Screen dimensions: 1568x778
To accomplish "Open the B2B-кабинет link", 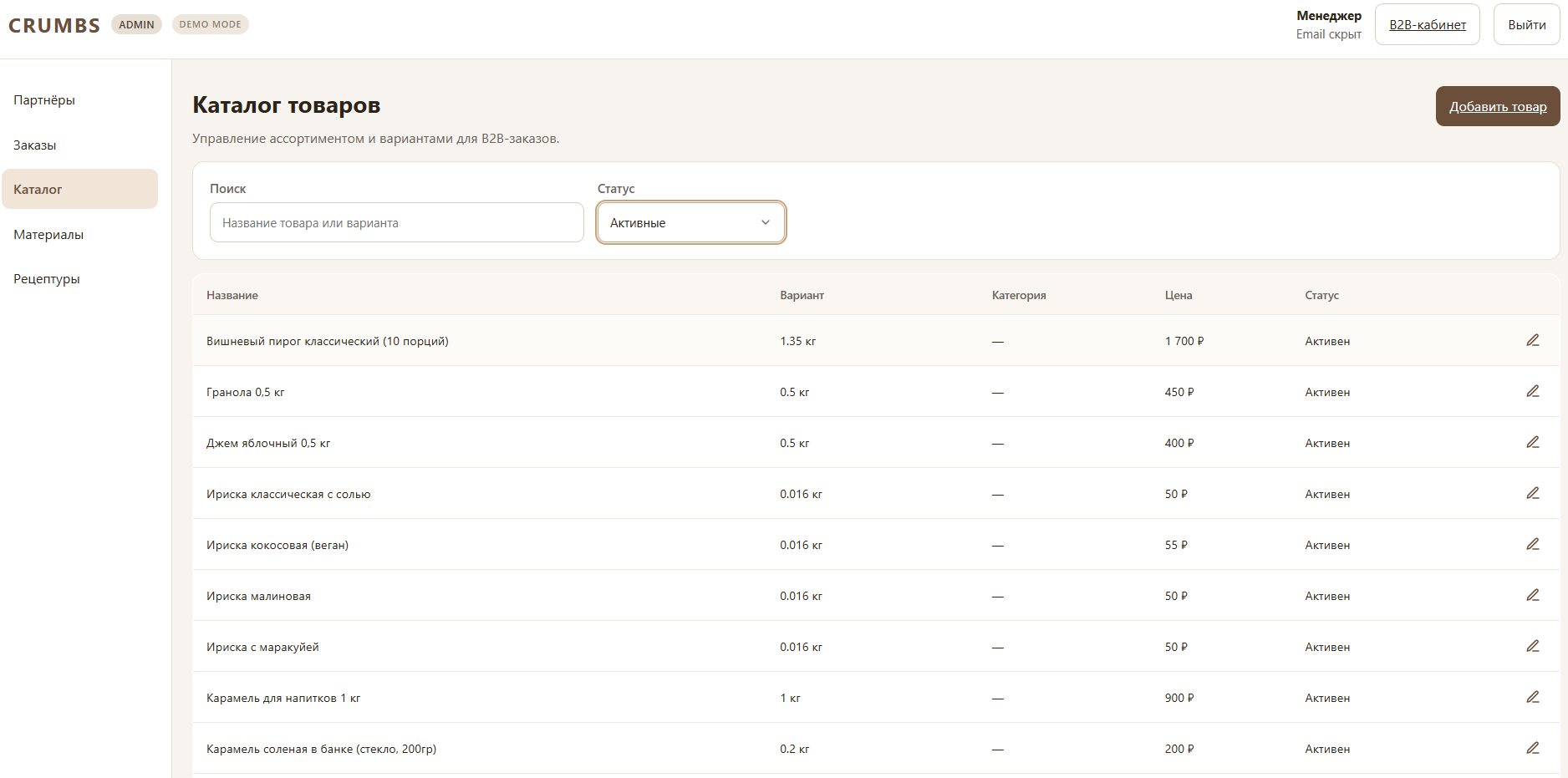I will (1428, 24).
